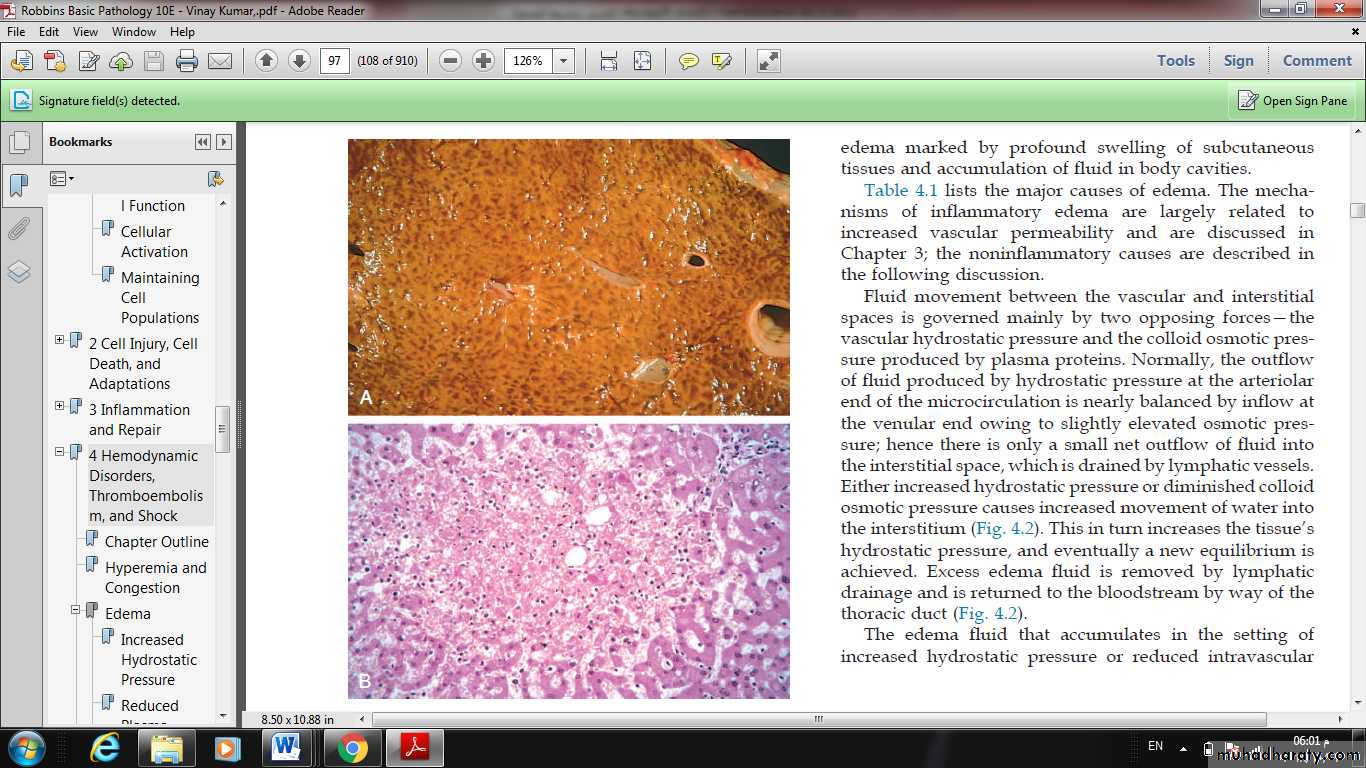Open the View menu
Image resolution: width=1366 pixels, height=768 pixels.
coord(85,32)
